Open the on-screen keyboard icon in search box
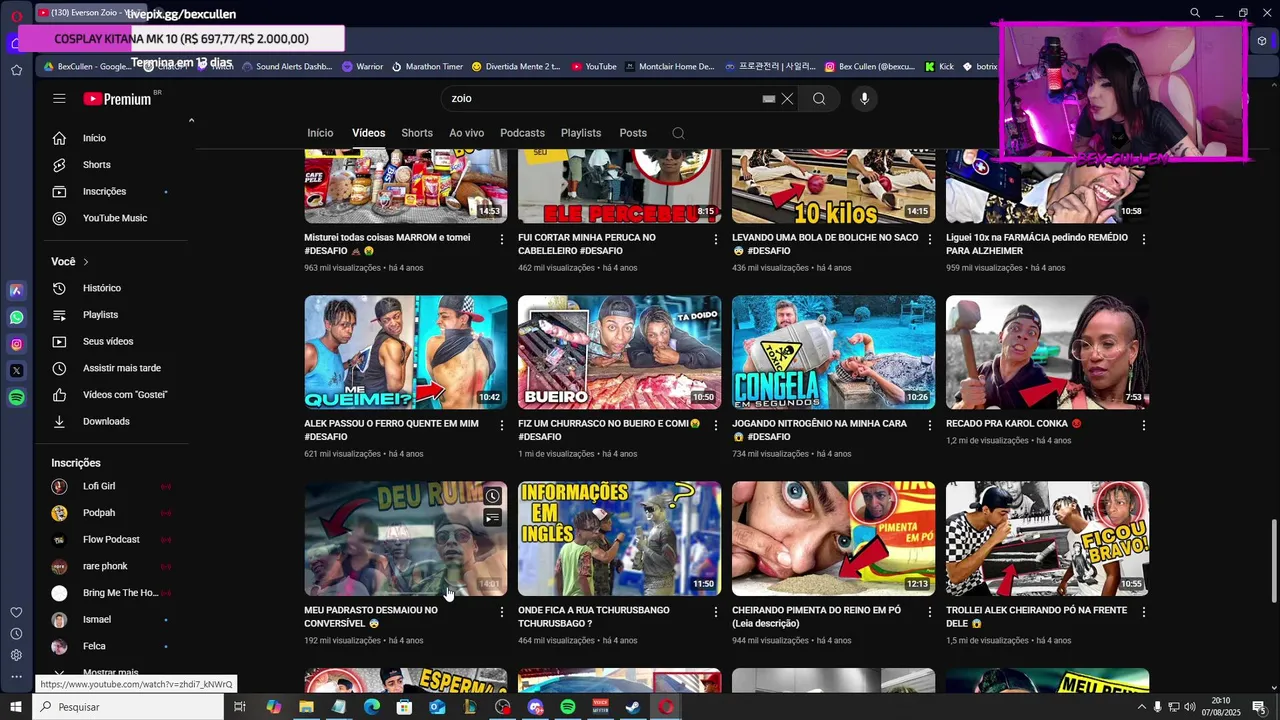Screen dimensions: 1280x720 [768, 98]
